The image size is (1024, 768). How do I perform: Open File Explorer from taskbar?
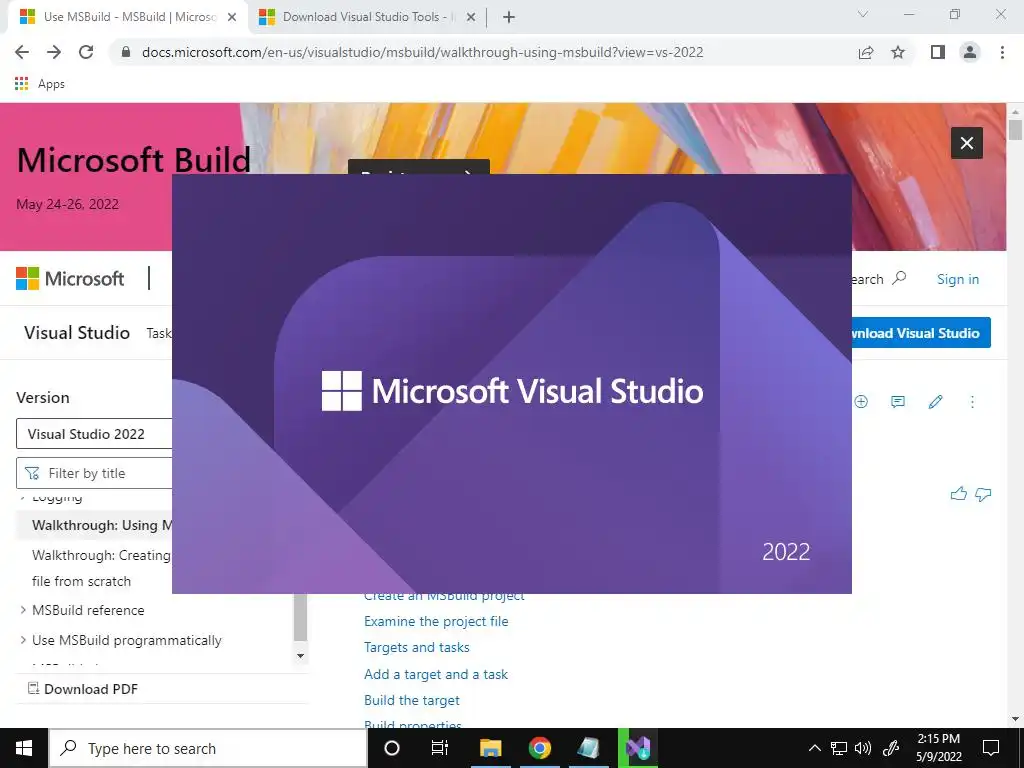490,748
